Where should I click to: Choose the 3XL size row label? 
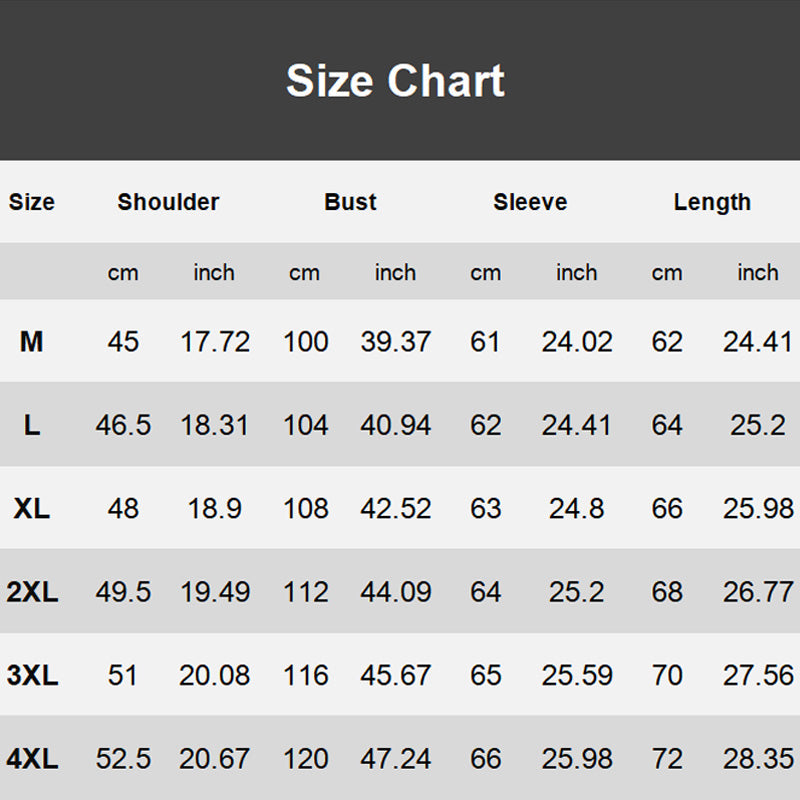(x=32, y=675)
